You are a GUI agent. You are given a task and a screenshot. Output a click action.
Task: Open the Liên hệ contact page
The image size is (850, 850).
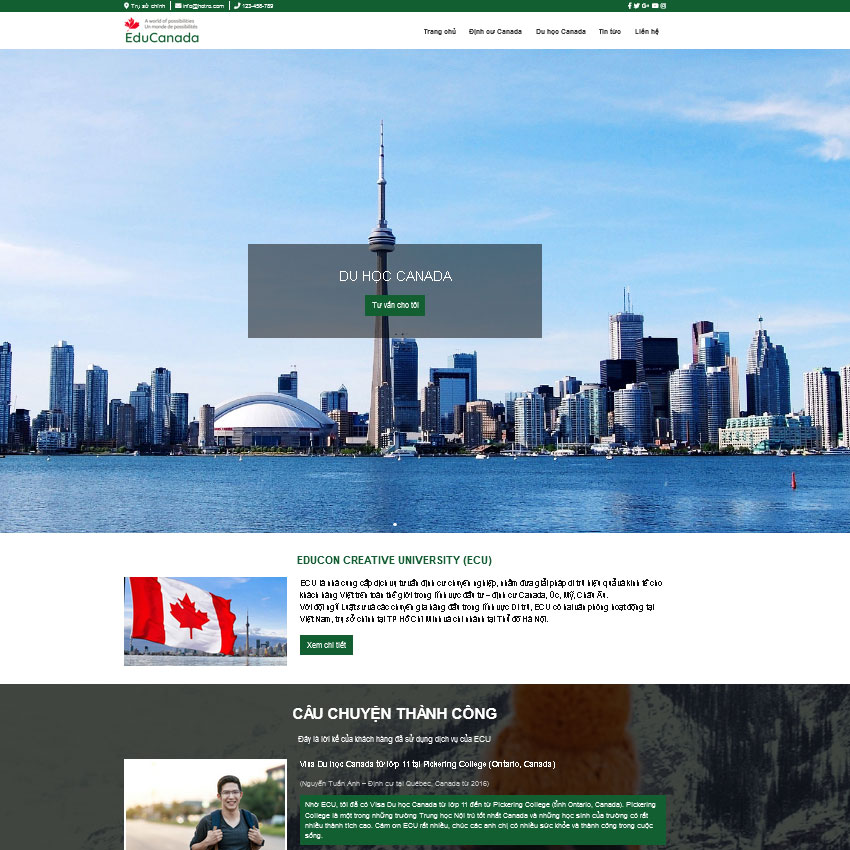647,32
